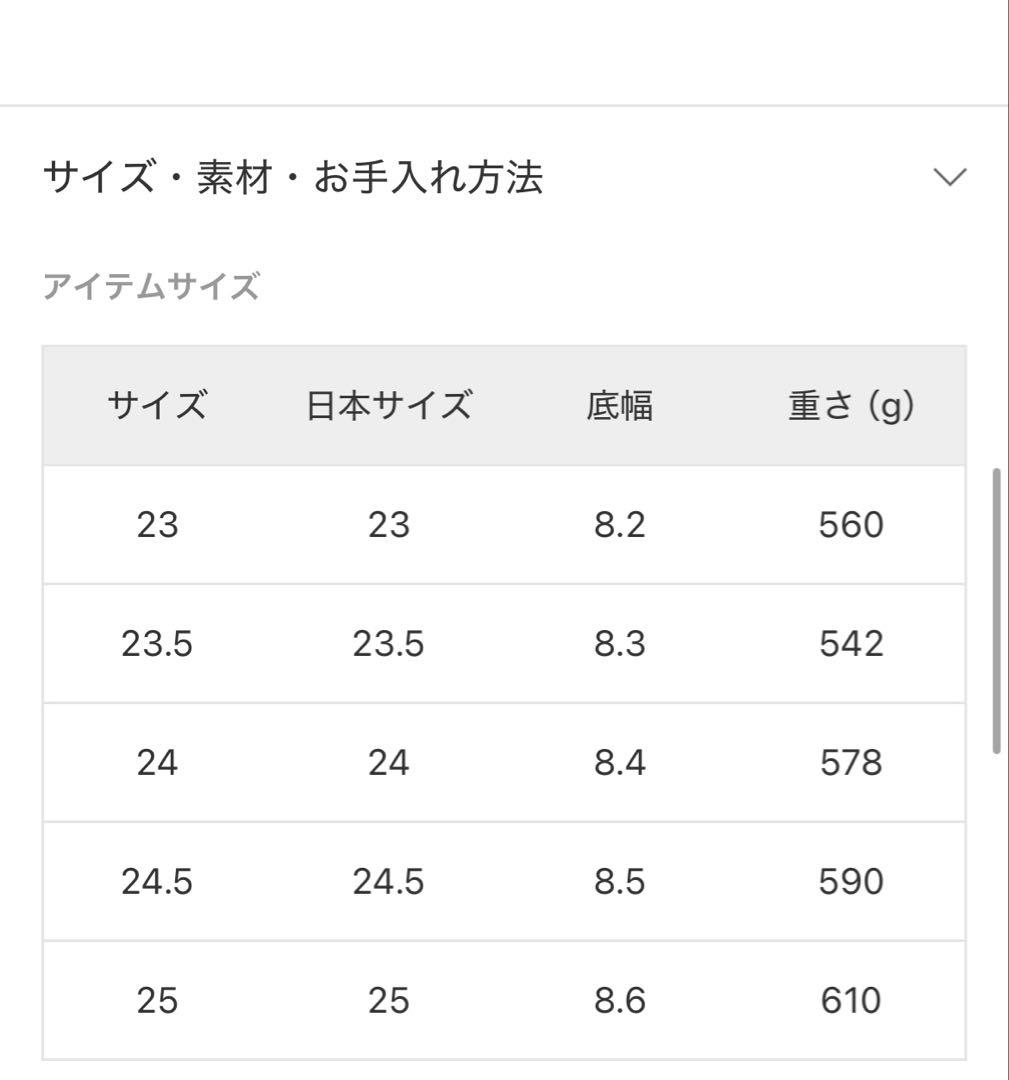Click the chevron next to the section title
The image size is (1009, 1080).
point(948,175)
